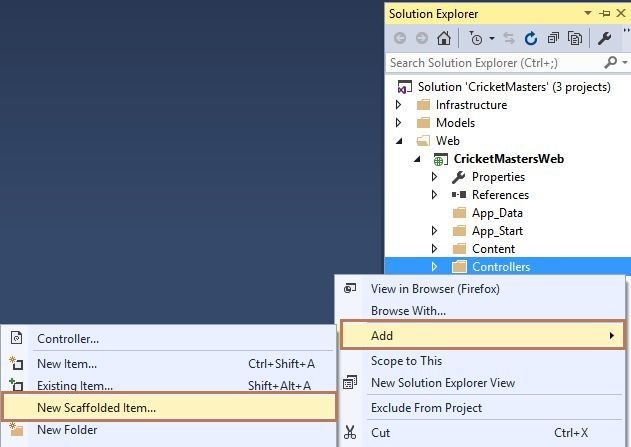Collapse the Web folder arrow
Image resolution: width=631 pixels, height=447 pixels.
tap(399, 141)
